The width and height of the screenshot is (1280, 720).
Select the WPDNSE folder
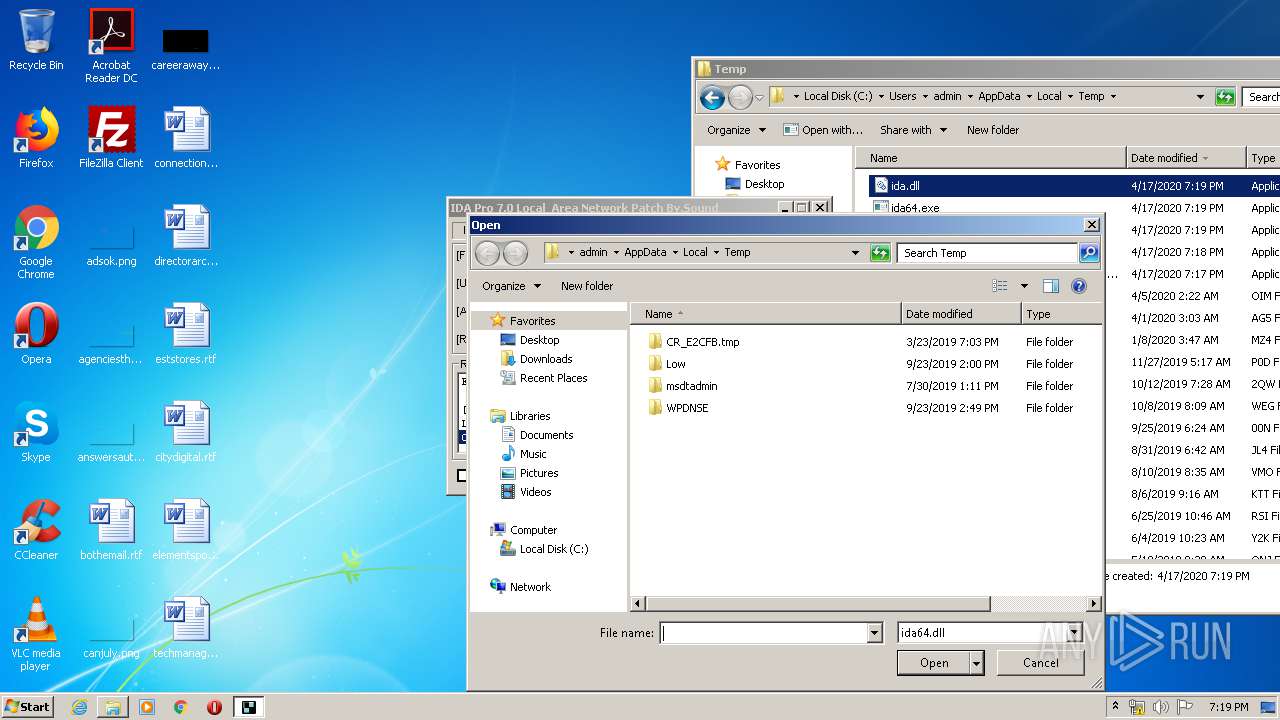(687, 408)
